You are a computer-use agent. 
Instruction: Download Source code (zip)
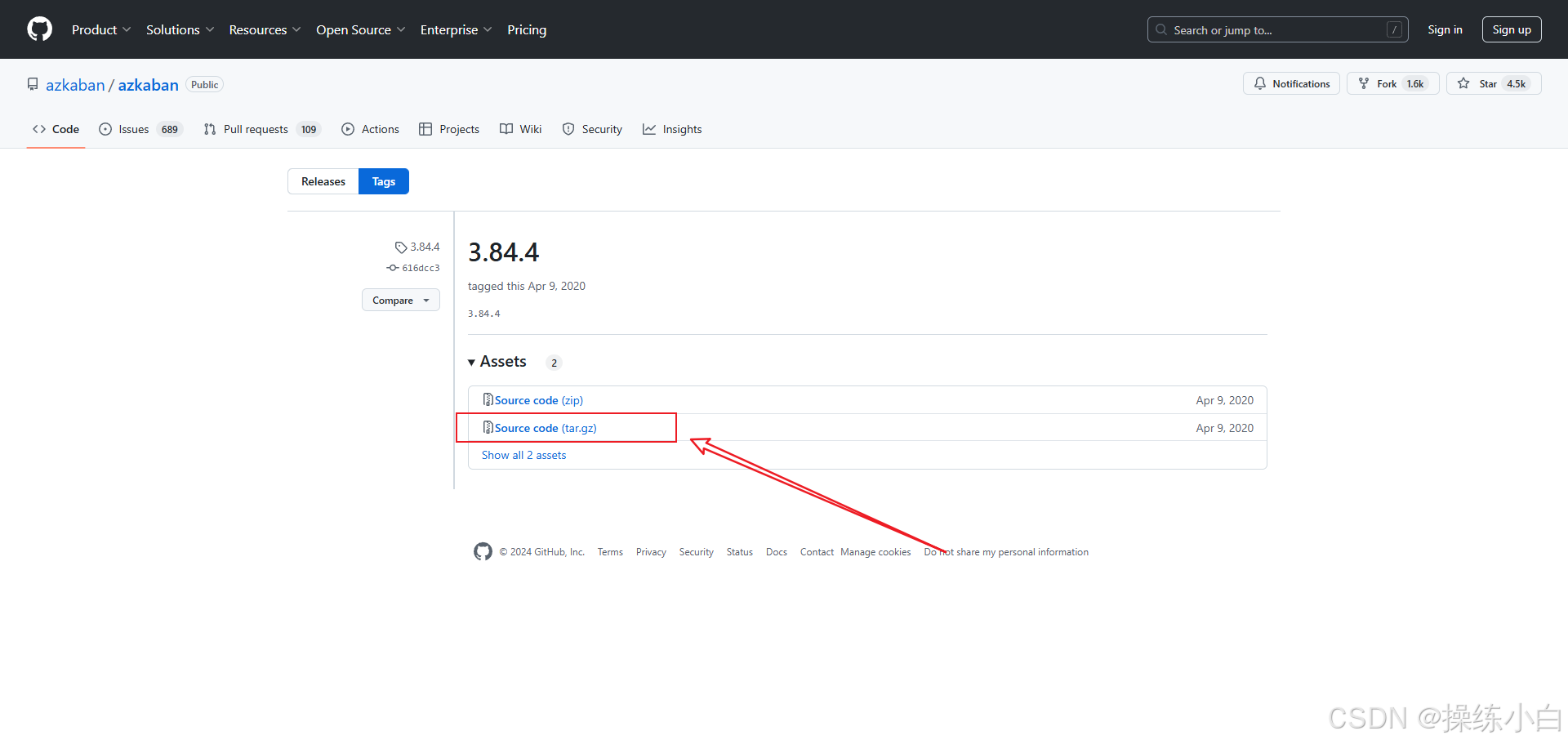(539, 400)
